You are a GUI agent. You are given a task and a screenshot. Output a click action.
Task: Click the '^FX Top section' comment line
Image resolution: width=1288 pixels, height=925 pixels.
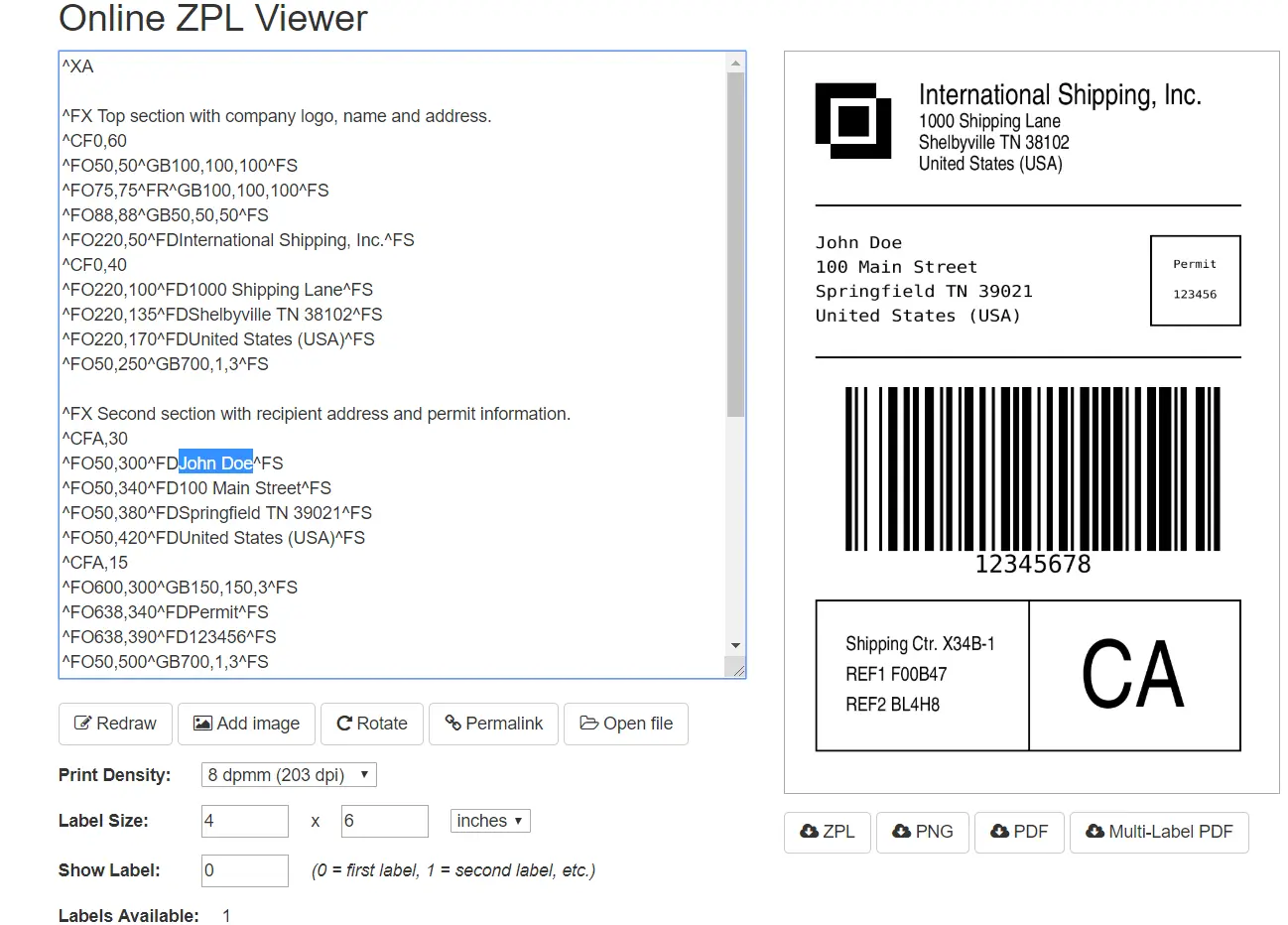pos(276,116)
